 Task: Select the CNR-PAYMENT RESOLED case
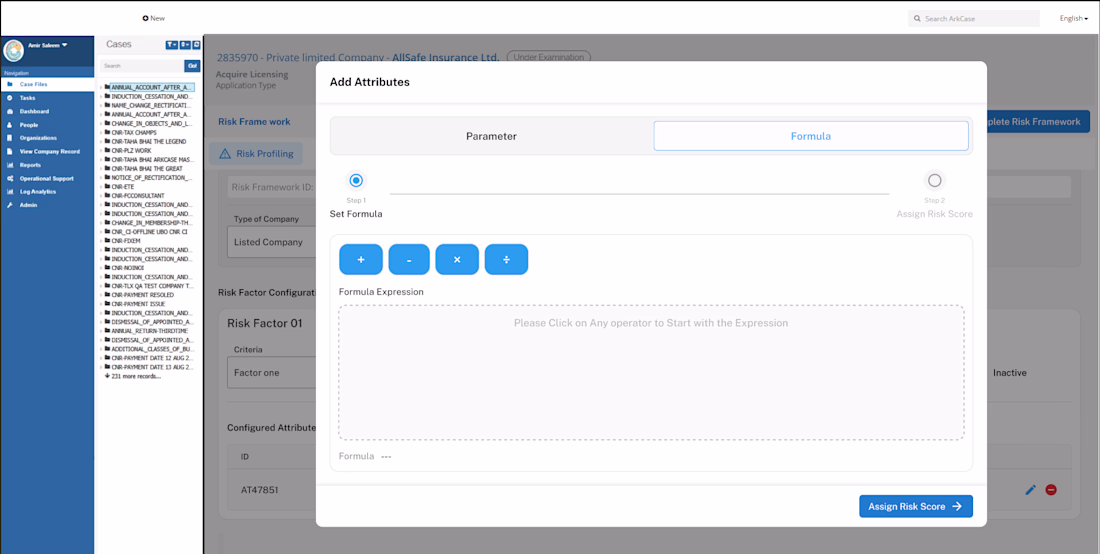click(142, 295)
